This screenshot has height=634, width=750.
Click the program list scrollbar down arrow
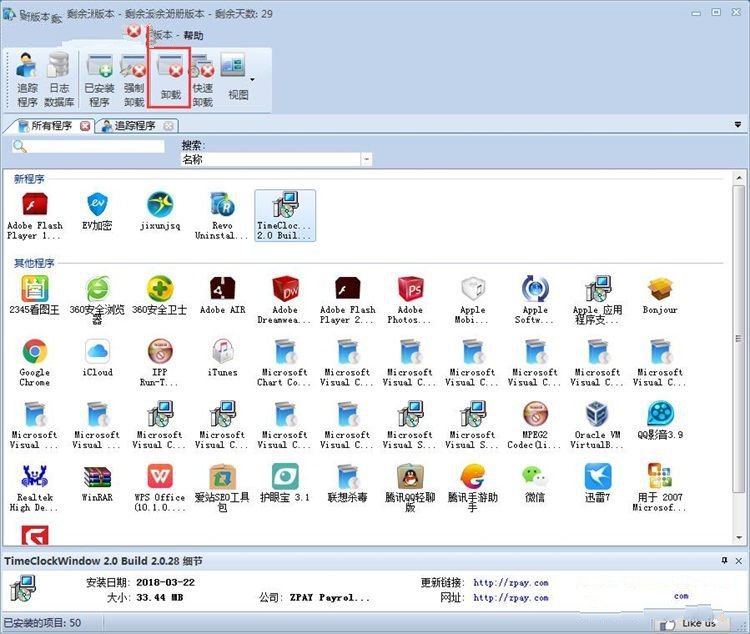point(739,537)
